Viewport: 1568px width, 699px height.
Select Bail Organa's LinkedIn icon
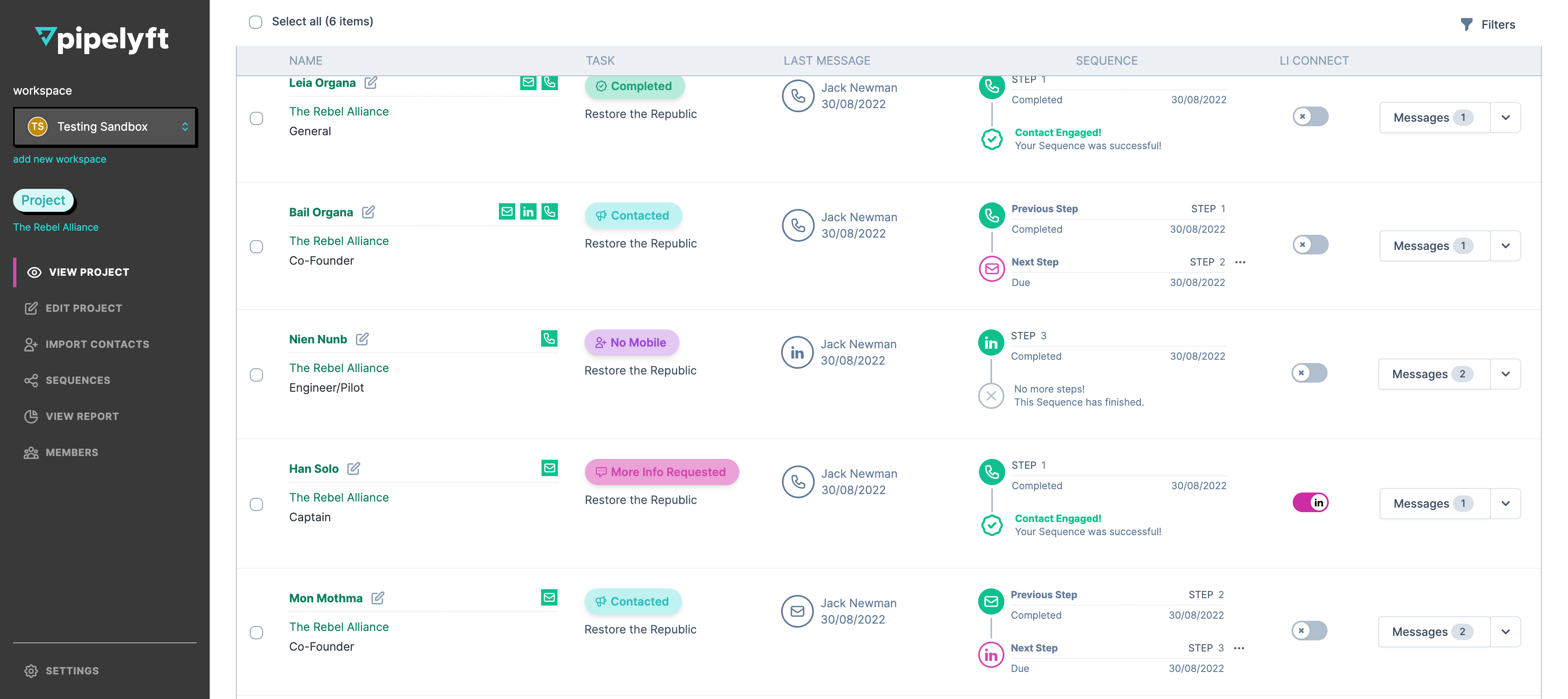(x=528, y=211)
